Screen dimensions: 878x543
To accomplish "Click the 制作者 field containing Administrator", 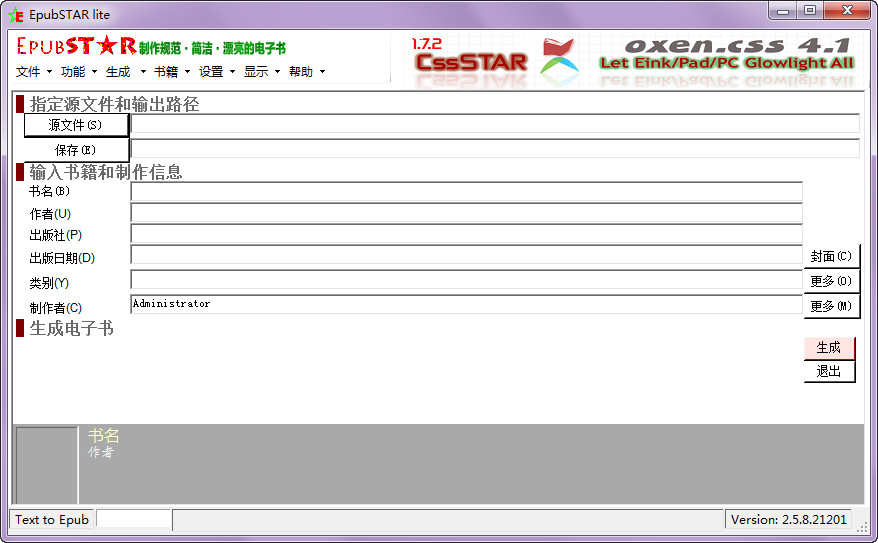I will (466, 304).
